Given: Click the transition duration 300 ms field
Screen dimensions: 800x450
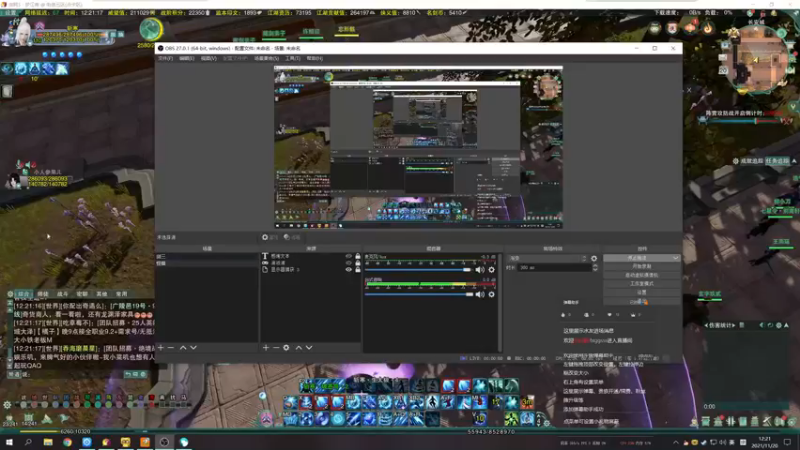Looking at the screenshot, I should tap(555, 267).
